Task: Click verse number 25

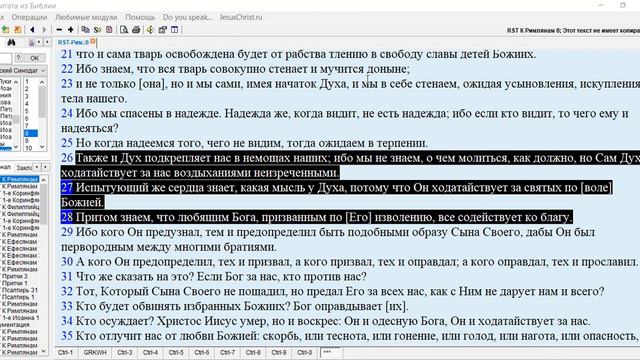Action: tap(67, 143)
